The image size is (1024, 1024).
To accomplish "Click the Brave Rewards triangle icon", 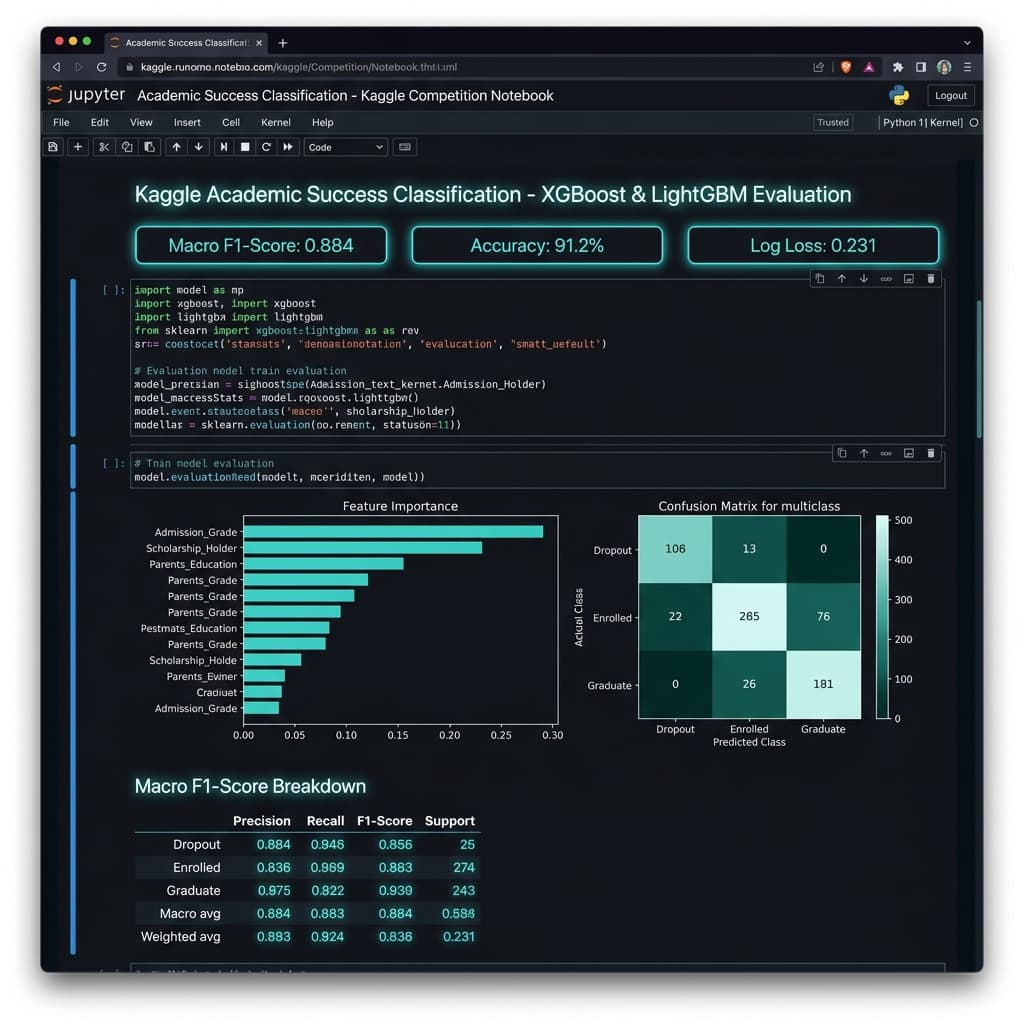I will coord(869,67).
